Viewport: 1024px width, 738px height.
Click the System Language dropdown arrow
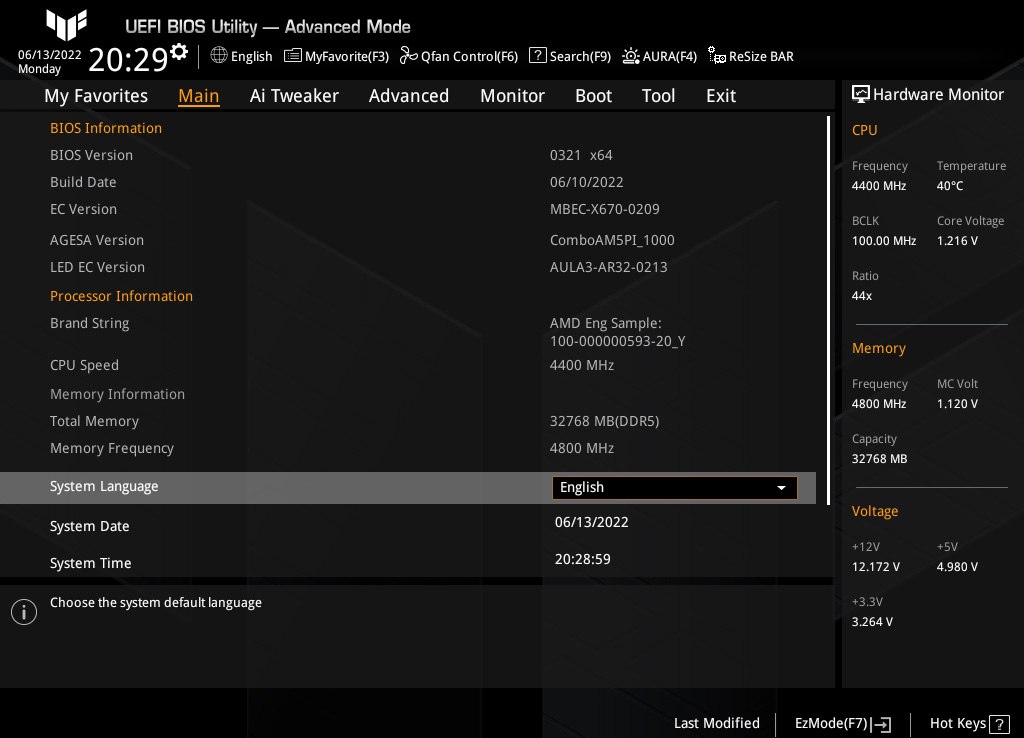781,488
